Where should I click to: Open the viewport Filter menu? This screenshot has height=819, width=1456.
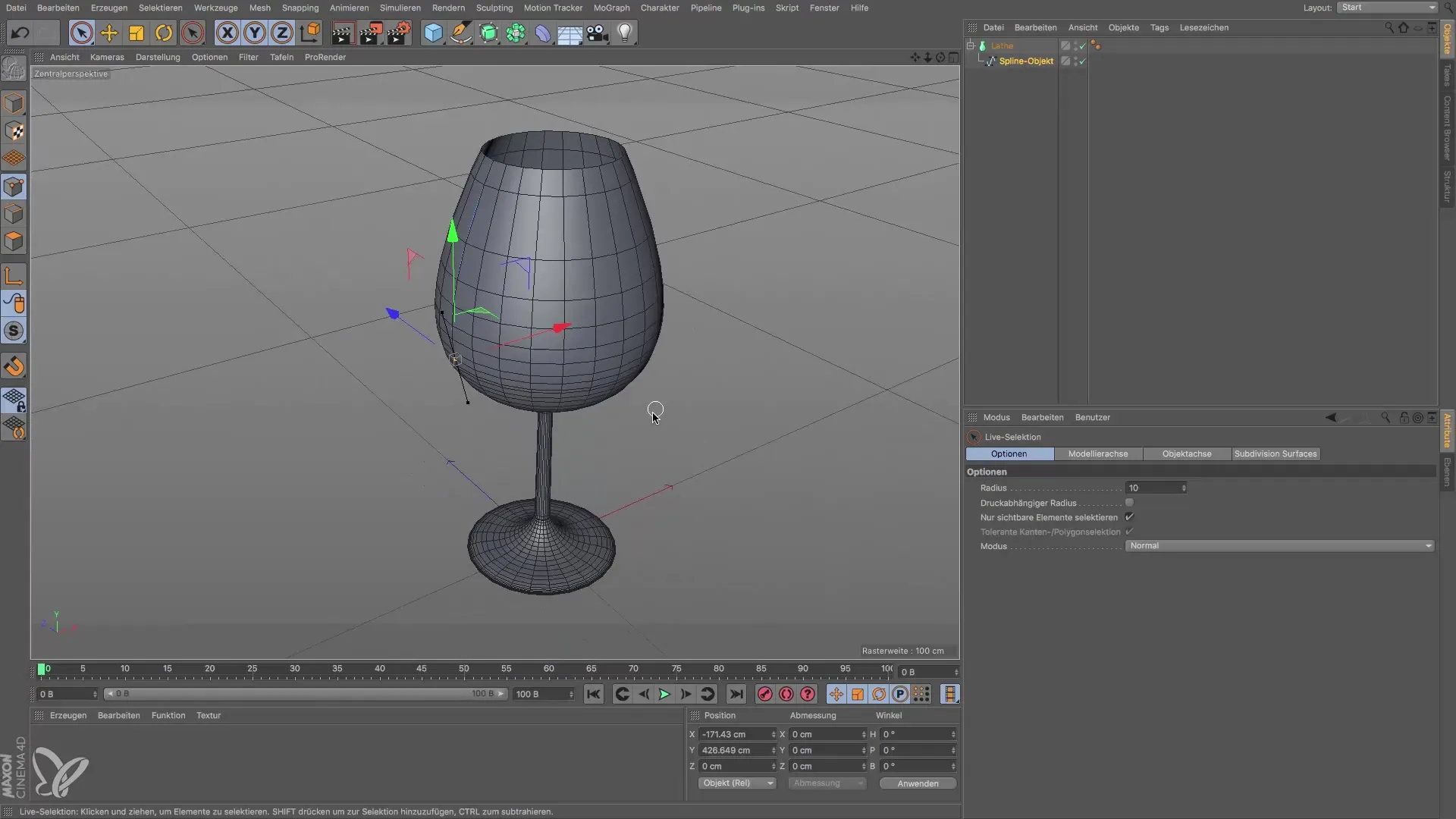tap(248, 57)
